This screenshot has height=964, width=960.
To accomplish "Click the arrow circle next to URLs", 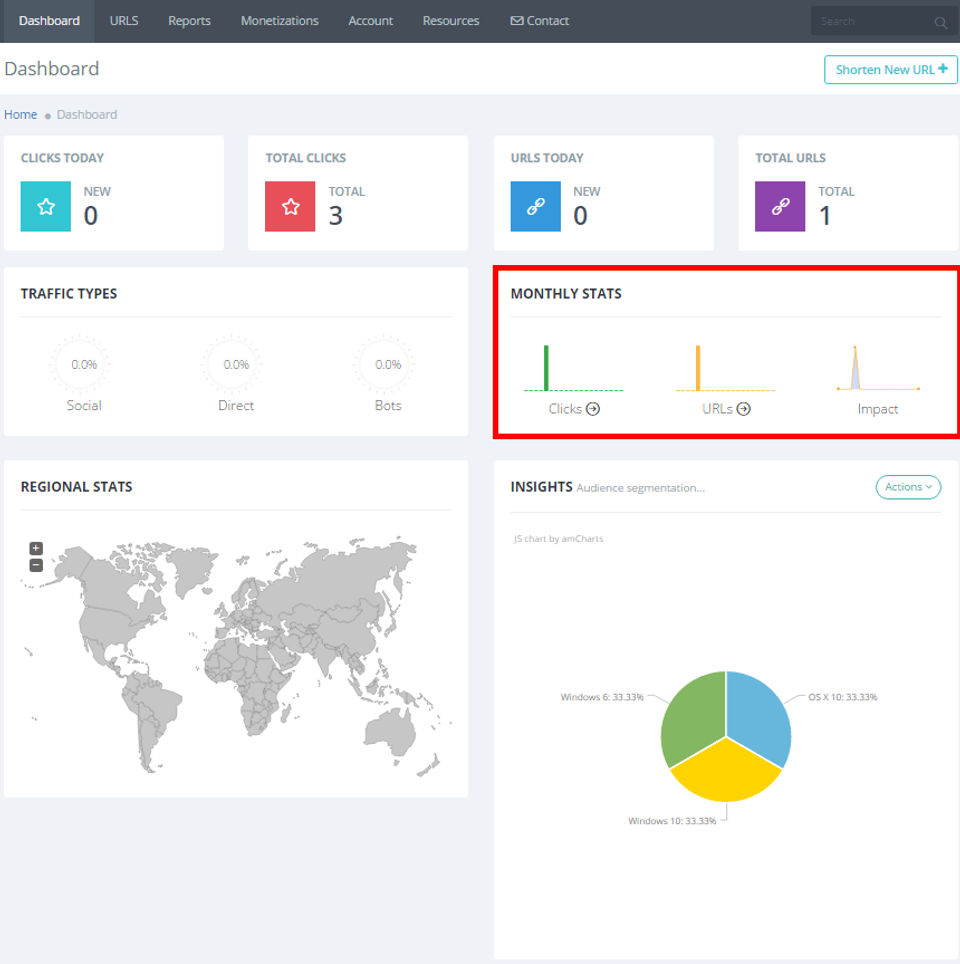I will [x=744, y=409].
